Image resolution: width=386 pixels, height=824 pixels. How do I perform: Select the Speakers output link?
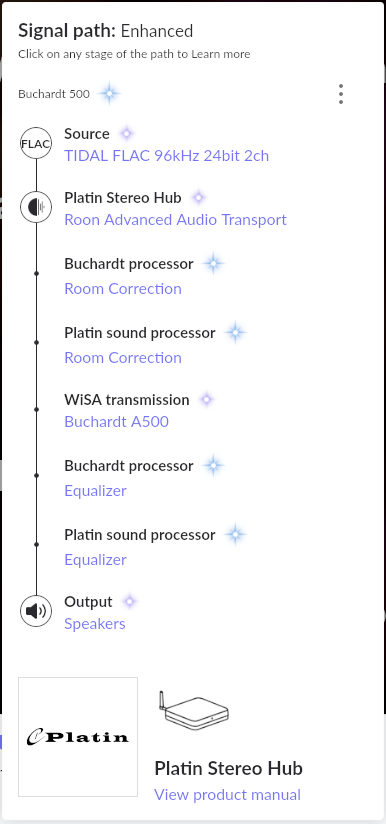[95, 624]
